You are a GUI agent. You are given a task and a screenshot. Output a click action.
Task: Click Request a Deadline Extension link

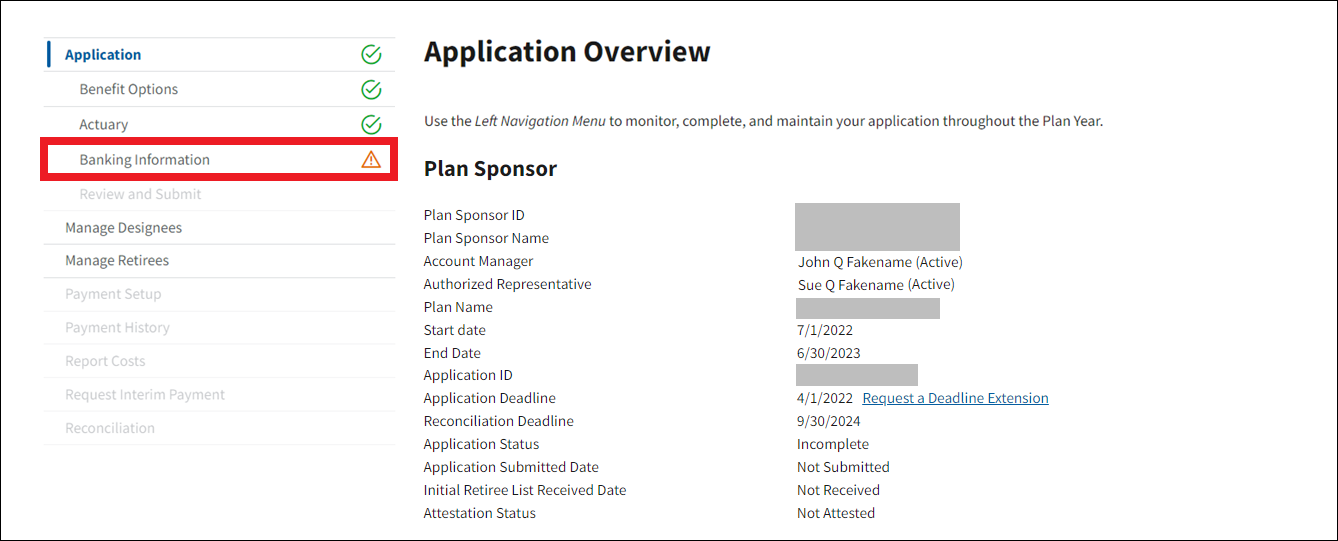point(955,398)
